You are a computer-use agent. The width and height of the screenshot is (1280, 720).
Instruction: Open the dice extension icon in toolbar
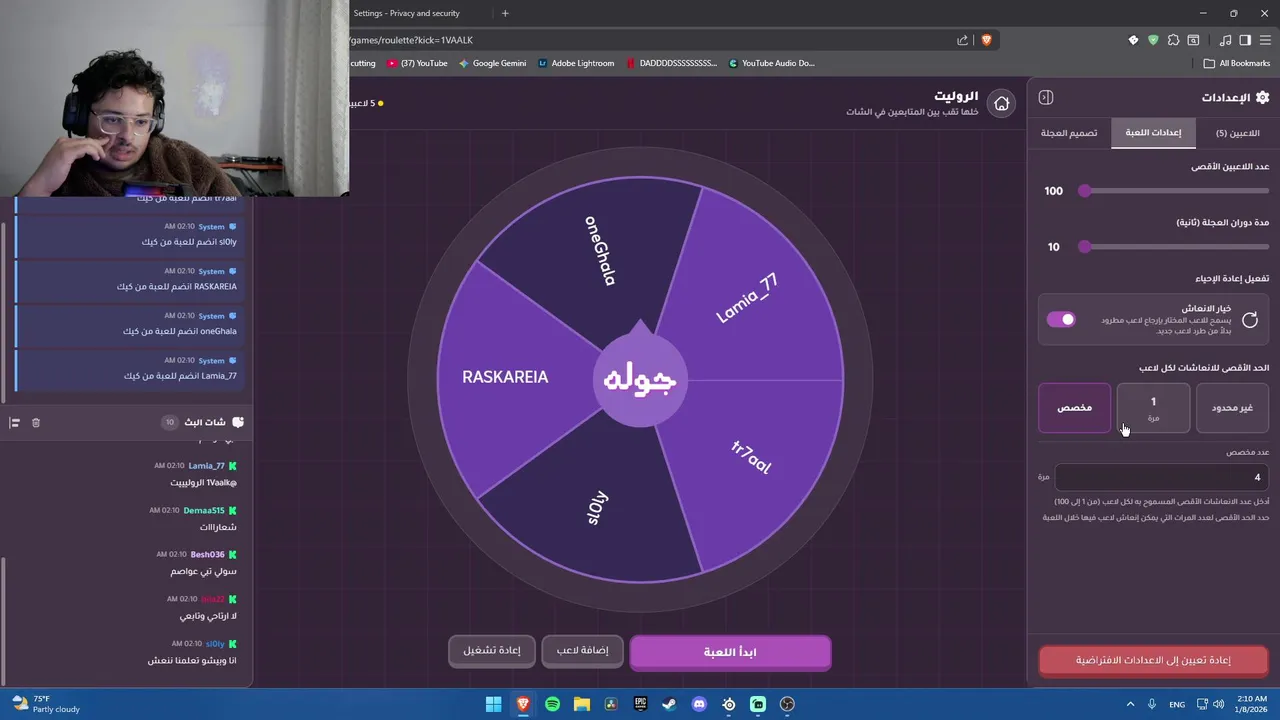1133,40
